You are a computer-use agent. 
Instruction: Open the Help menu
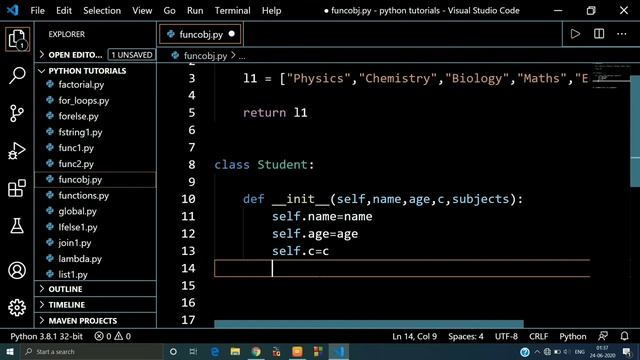tap(271, 10)
